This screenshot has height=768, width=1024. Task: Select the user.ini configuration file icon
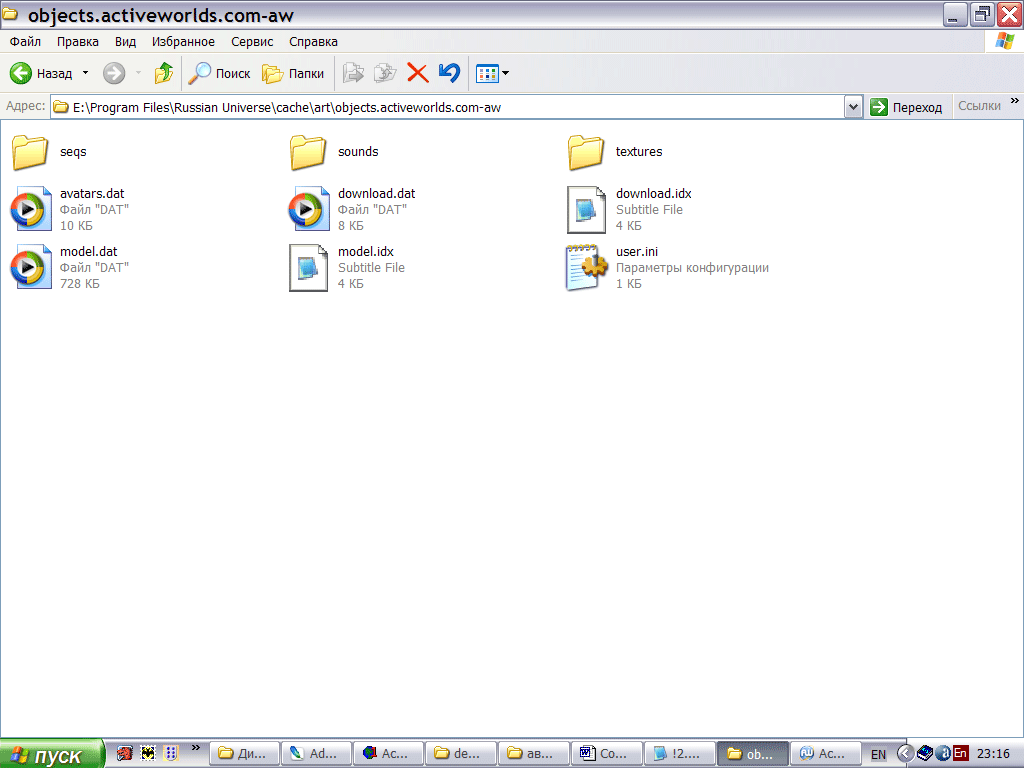[586, 267]
